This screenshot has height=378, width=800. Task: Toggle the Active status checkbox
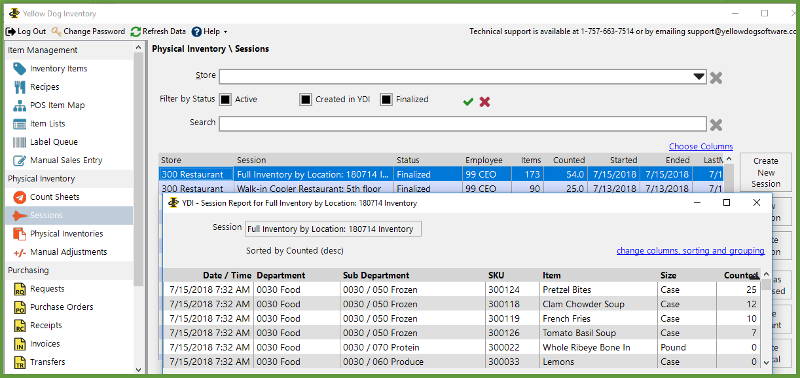(226, 99)
